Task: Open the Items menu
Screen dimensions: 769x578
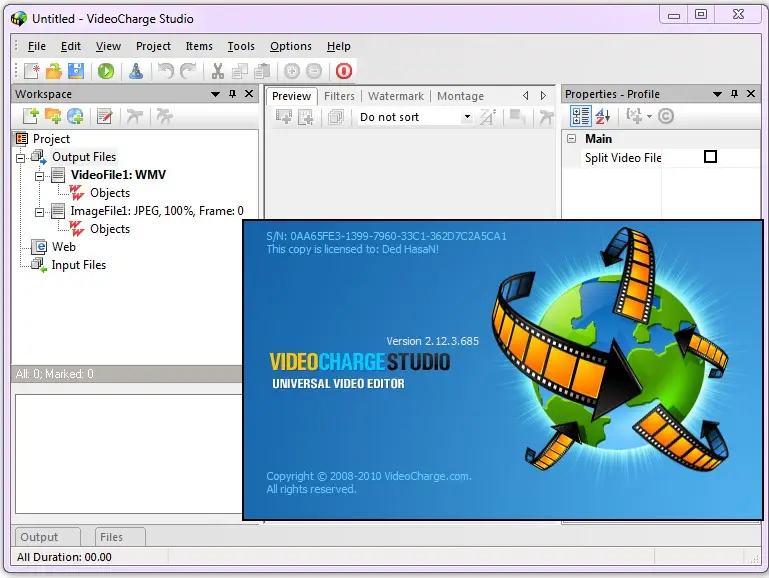Action: [199, 46]
